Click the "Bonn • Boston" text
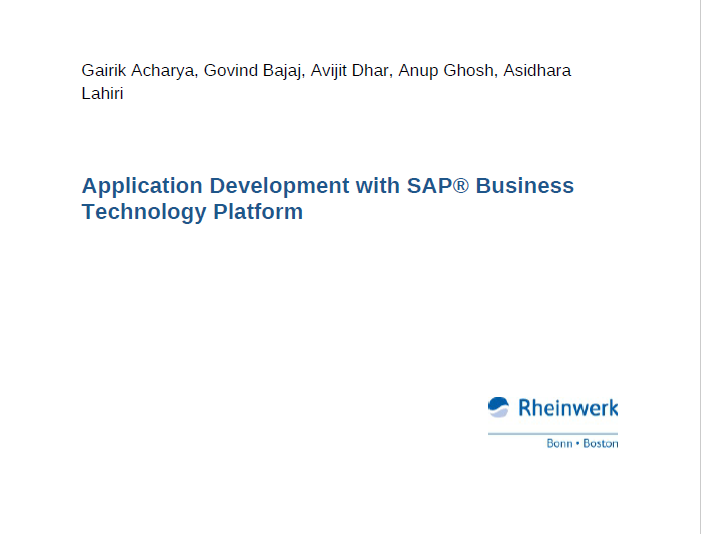 pyautogui.click(x=582, y=443)
